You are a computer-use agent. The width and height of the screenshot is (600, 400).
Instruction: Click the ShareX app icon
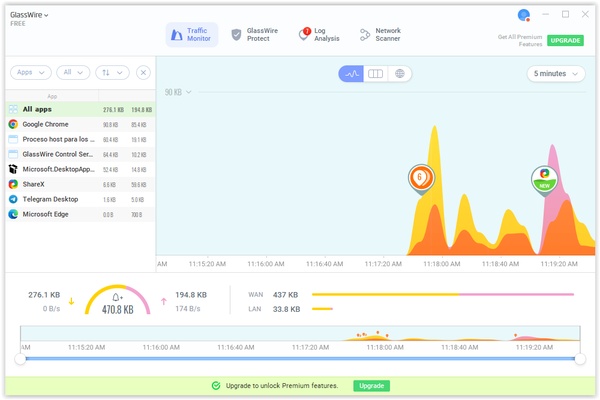click(13, 184)
